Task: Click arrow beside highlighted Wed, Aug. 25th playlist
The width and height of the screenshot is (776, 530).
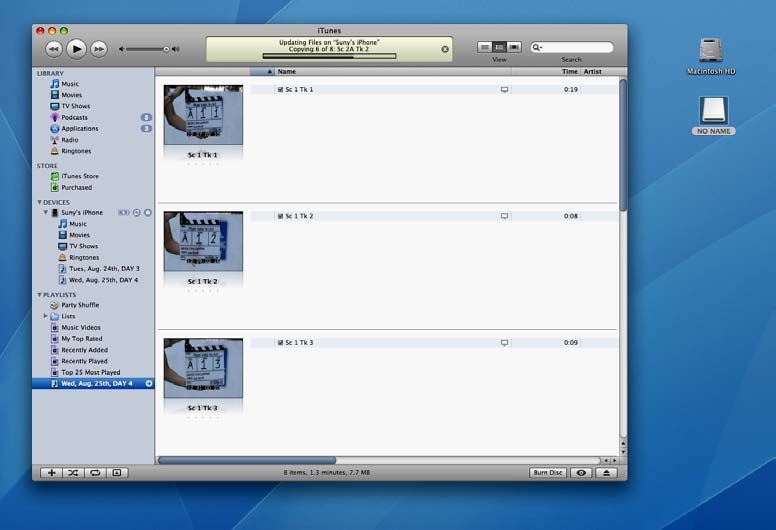Action: tap(148, 384)
